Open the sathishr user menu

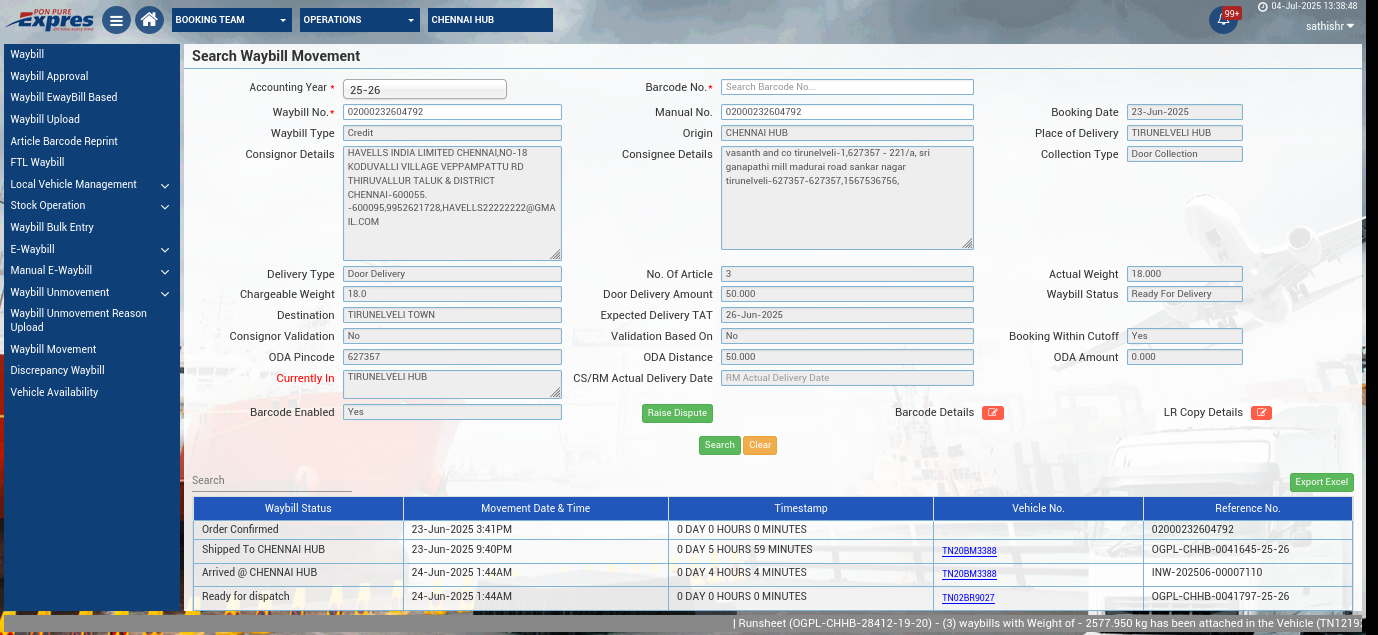(1330, 26)
